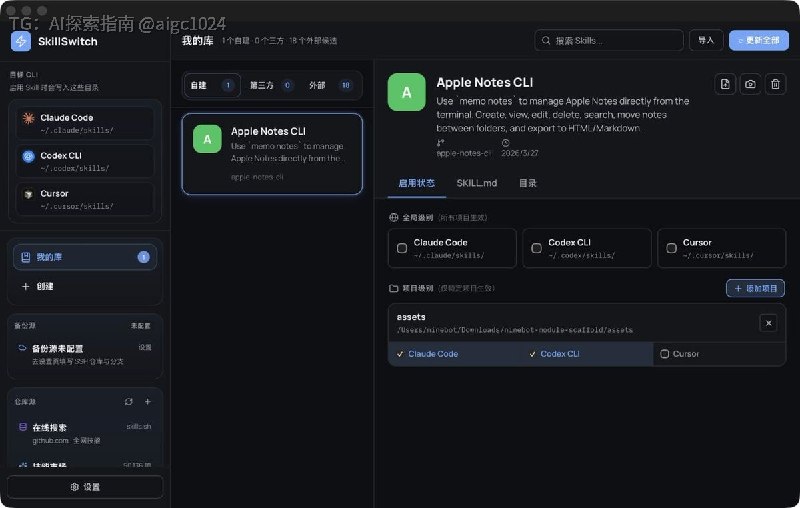Image resolution: width=800 pixels, height=508 pixels.
Task: Enable global Cursor checkbox
Action: (671, 248)
